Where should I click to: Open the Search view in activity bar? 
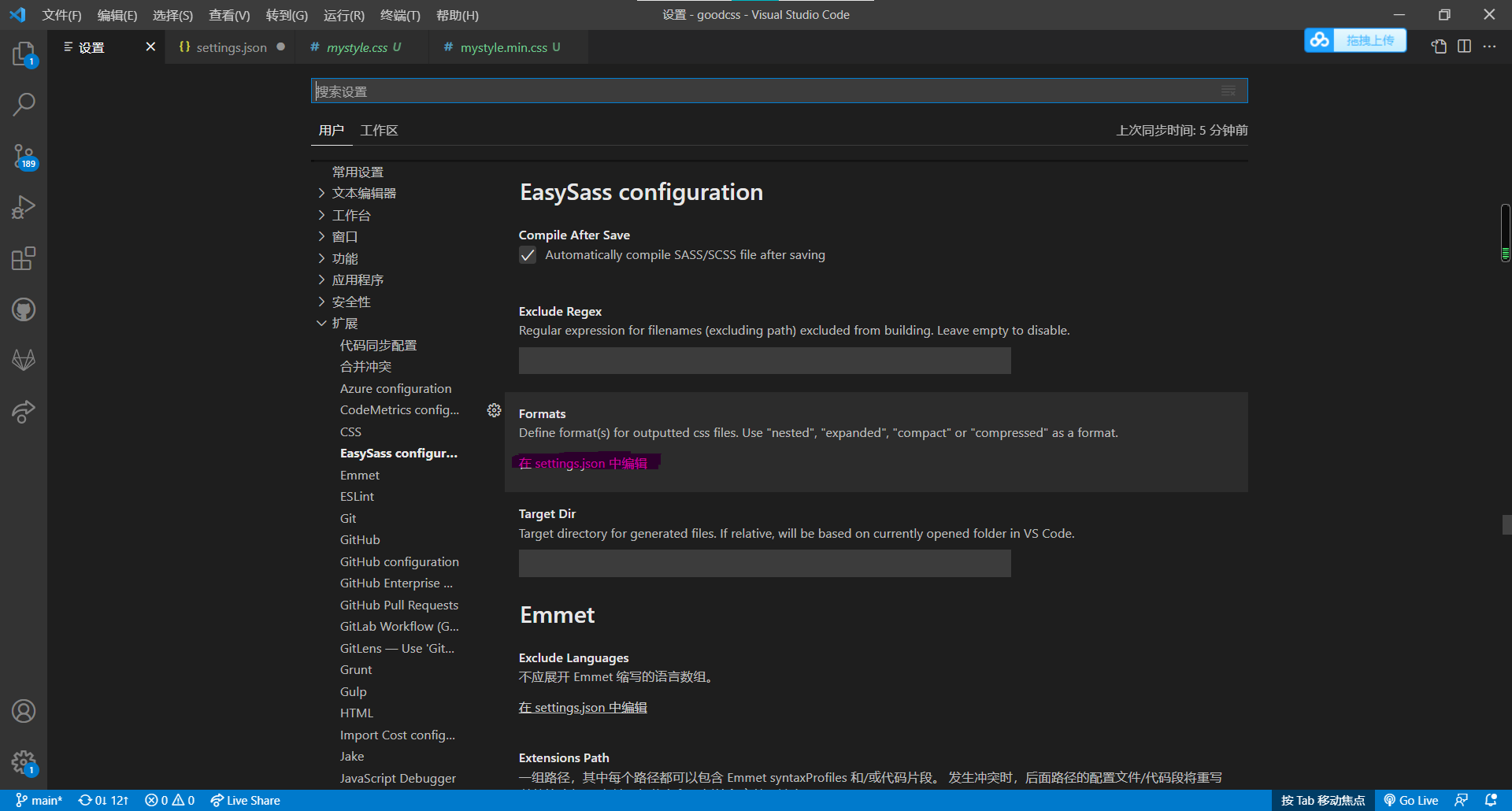(24, 104)
